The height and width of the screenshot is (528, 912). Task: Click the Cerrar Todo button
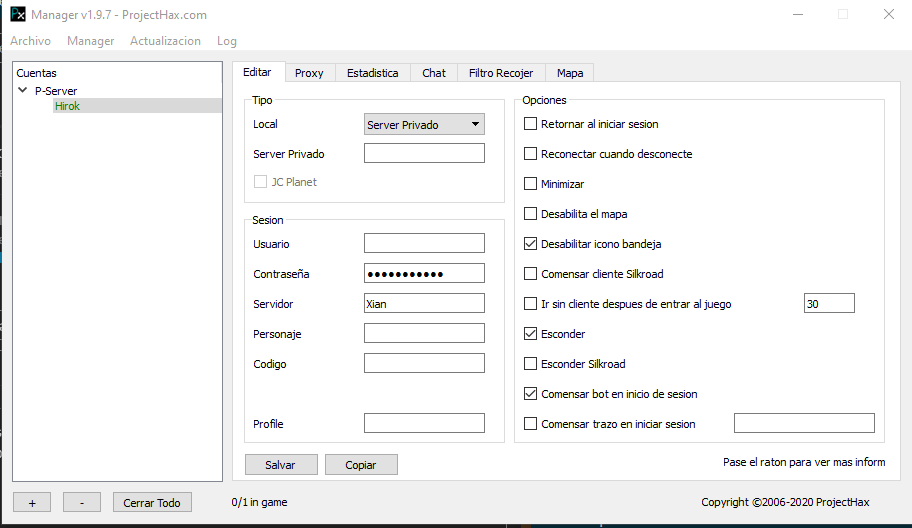152,503
